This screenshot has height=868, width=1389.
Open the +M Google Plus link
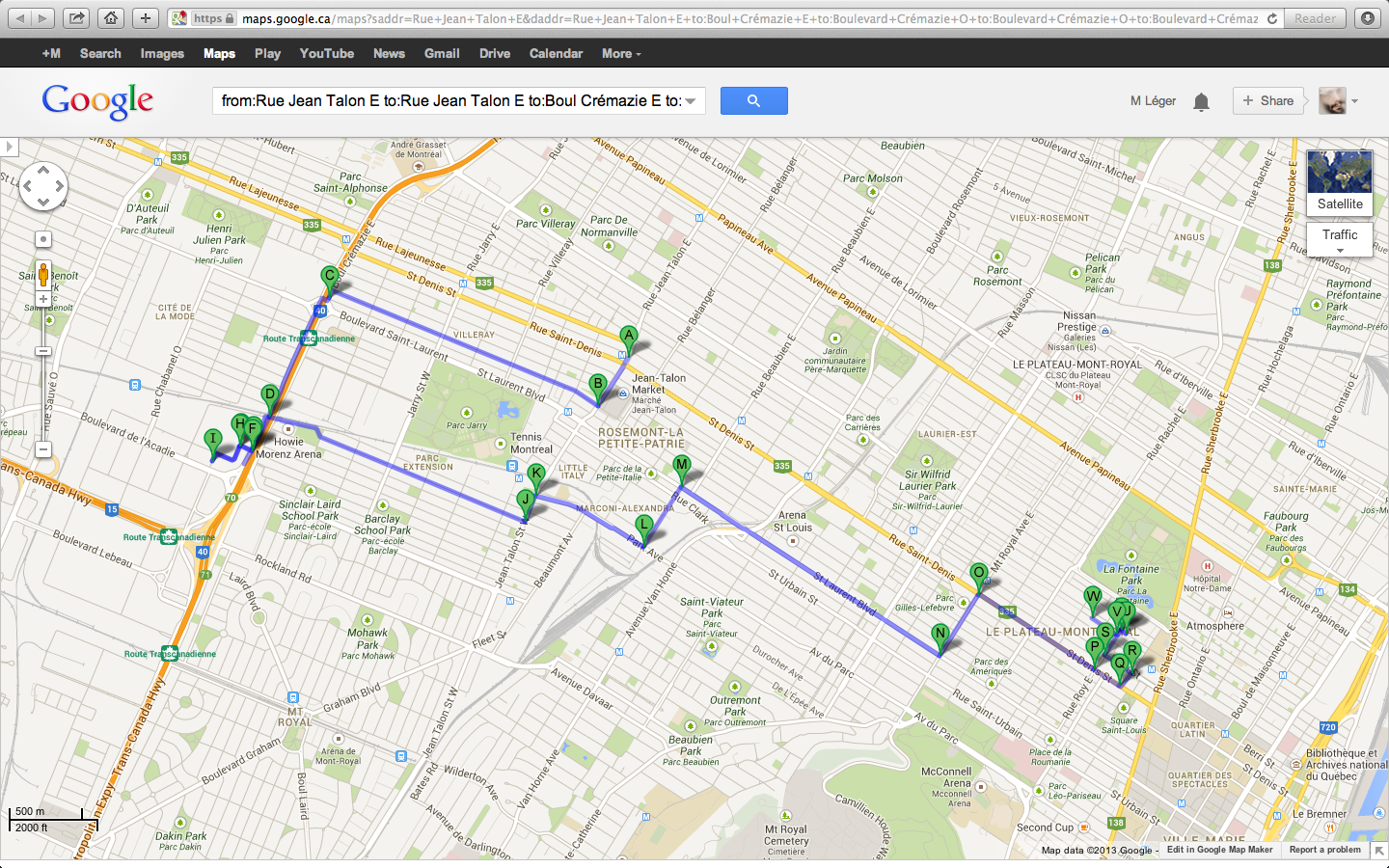[x=51, y=53]
